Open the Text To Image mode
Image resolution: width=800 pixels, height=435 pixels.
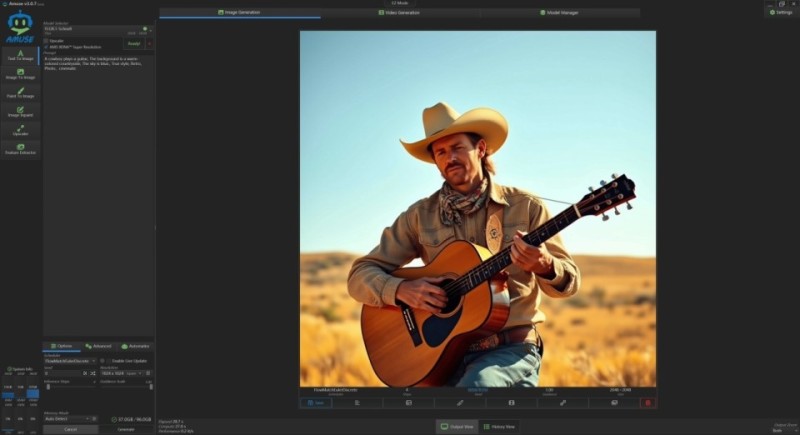(x=21, y=56)
